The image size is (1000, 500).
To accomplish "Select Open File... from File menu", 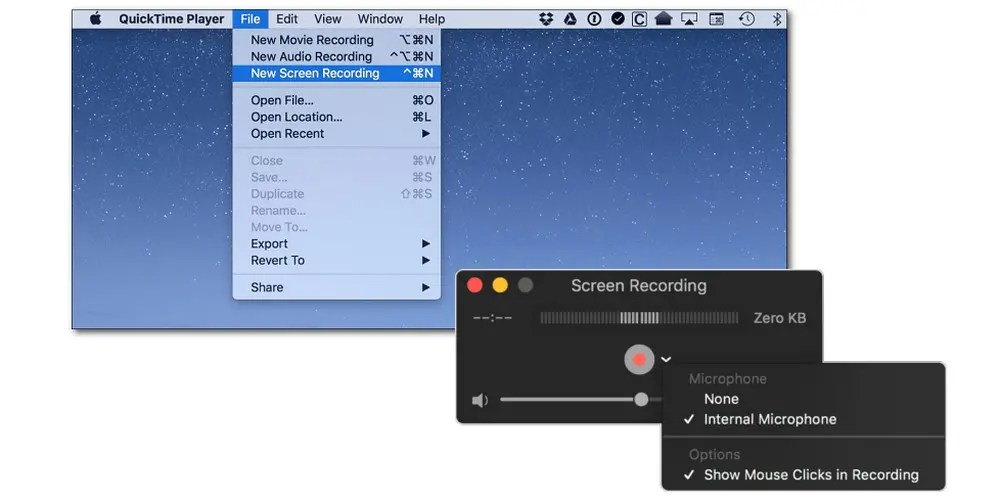I will 337,100.
